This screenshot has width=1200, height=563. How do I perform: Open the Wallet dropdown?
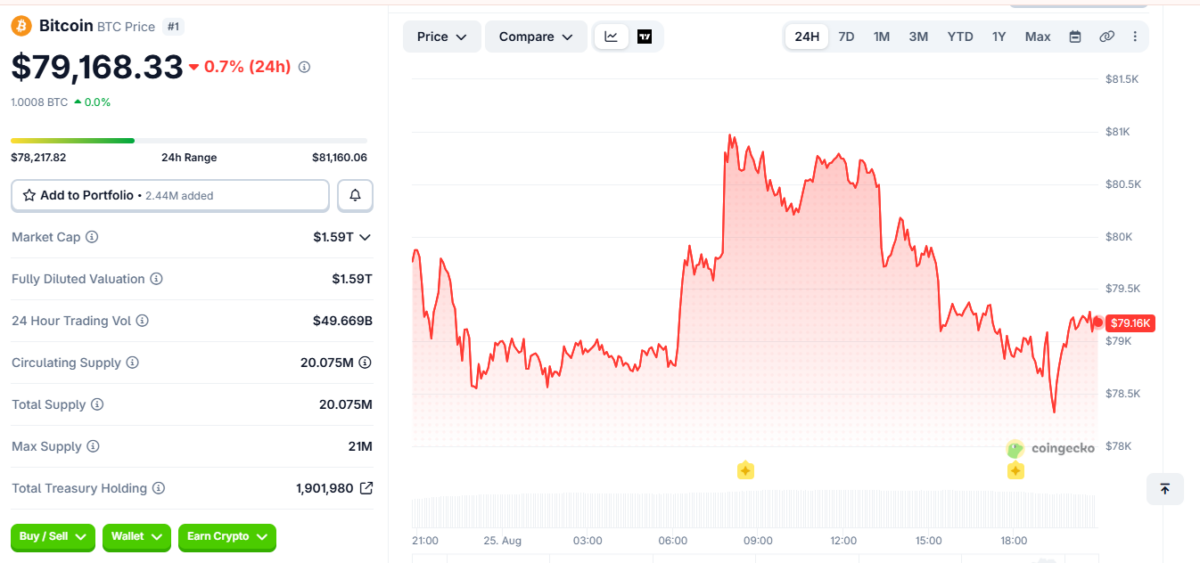[137, 537]
